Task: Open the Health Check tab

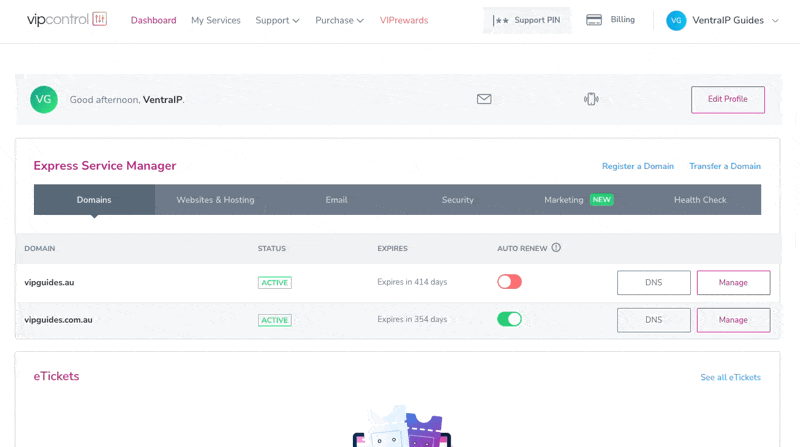Action: tap(700, 200)
